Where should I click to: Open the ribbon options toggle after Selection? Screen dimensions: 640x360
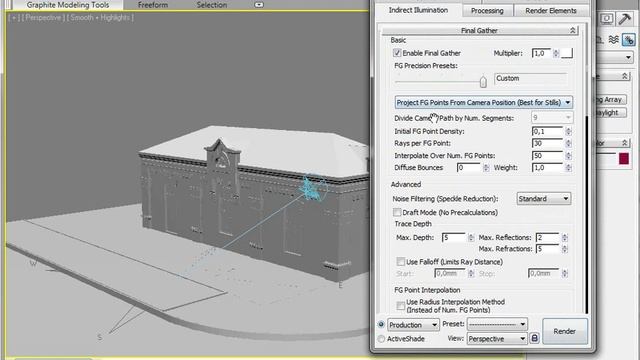259,5
